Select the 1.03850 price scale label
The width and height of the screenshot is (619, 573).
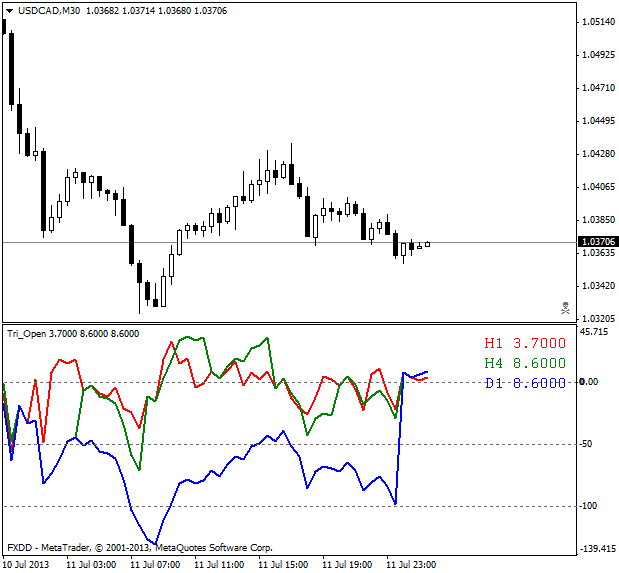point(598,220)
